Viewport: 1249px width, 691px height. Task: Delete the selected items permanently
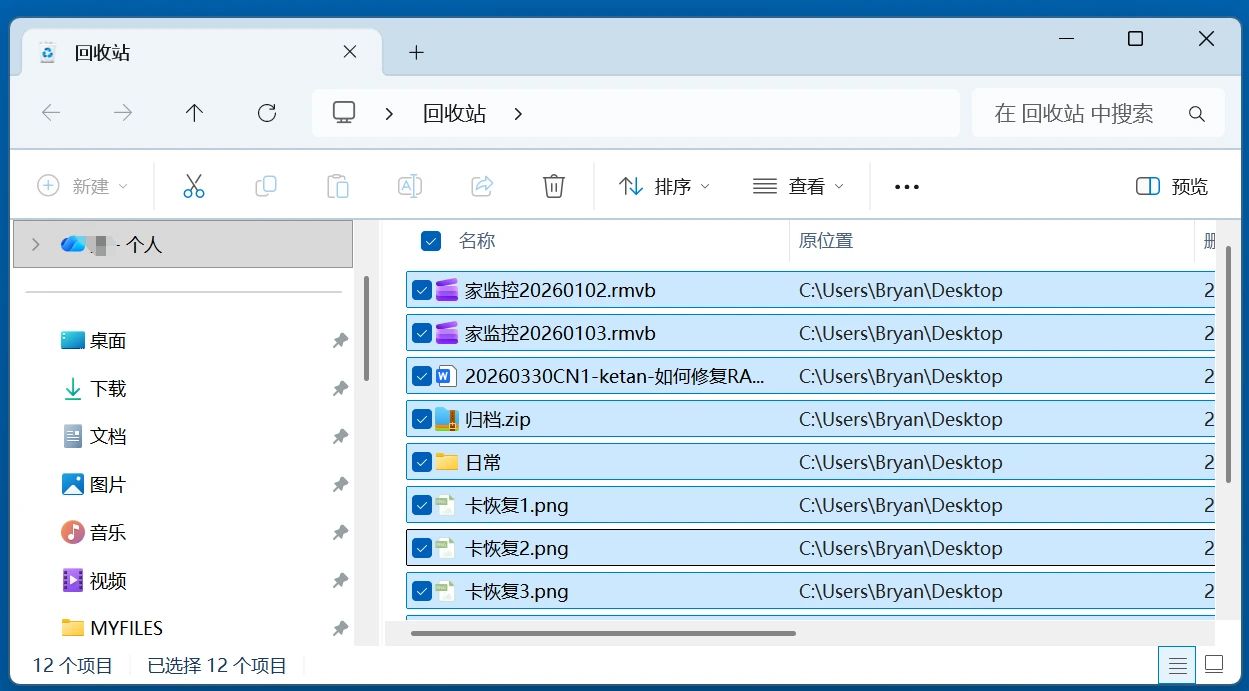(553, 186)
